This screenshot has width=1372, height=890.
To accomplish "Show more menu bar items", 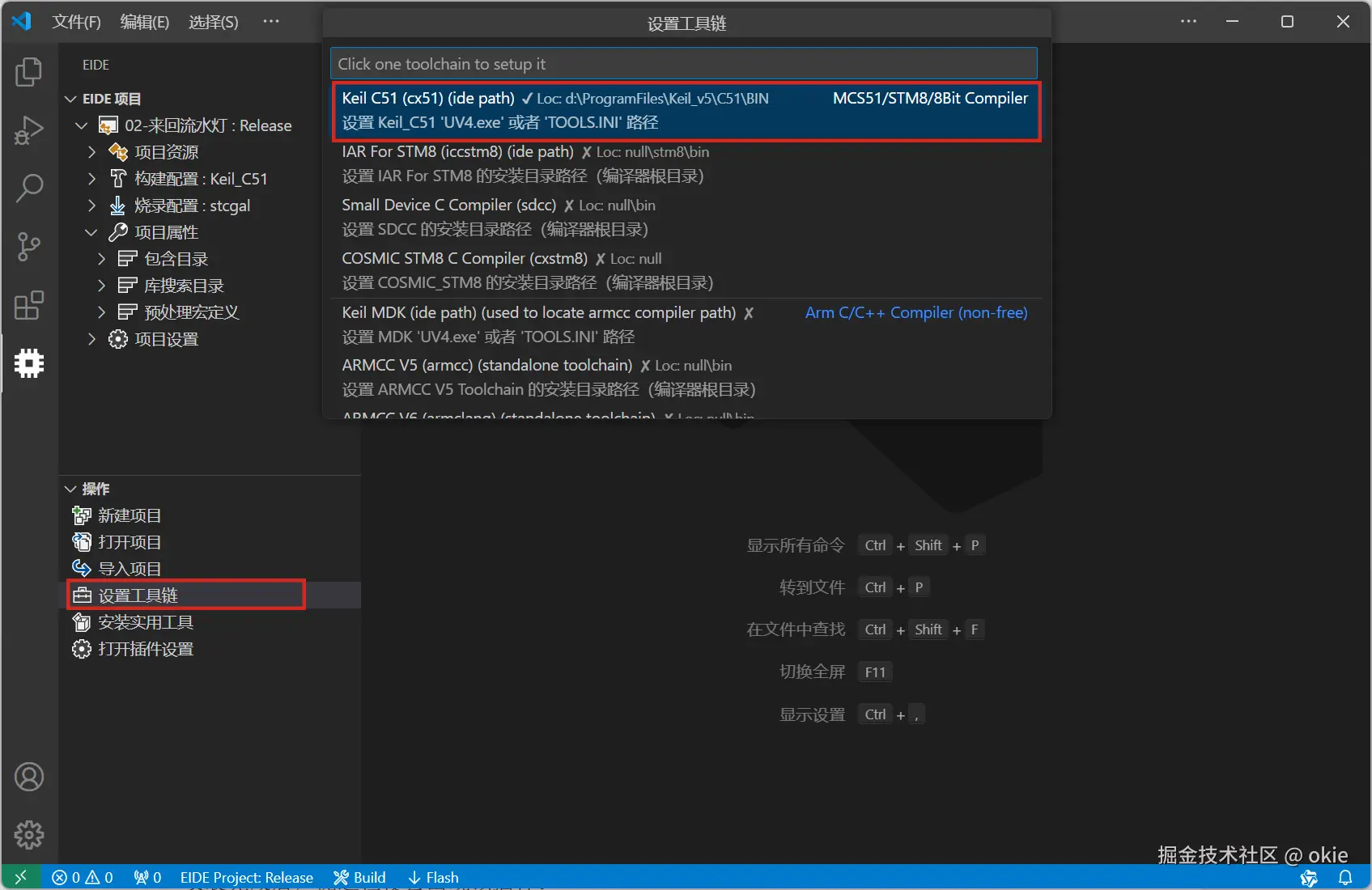I will coord(271,22).
